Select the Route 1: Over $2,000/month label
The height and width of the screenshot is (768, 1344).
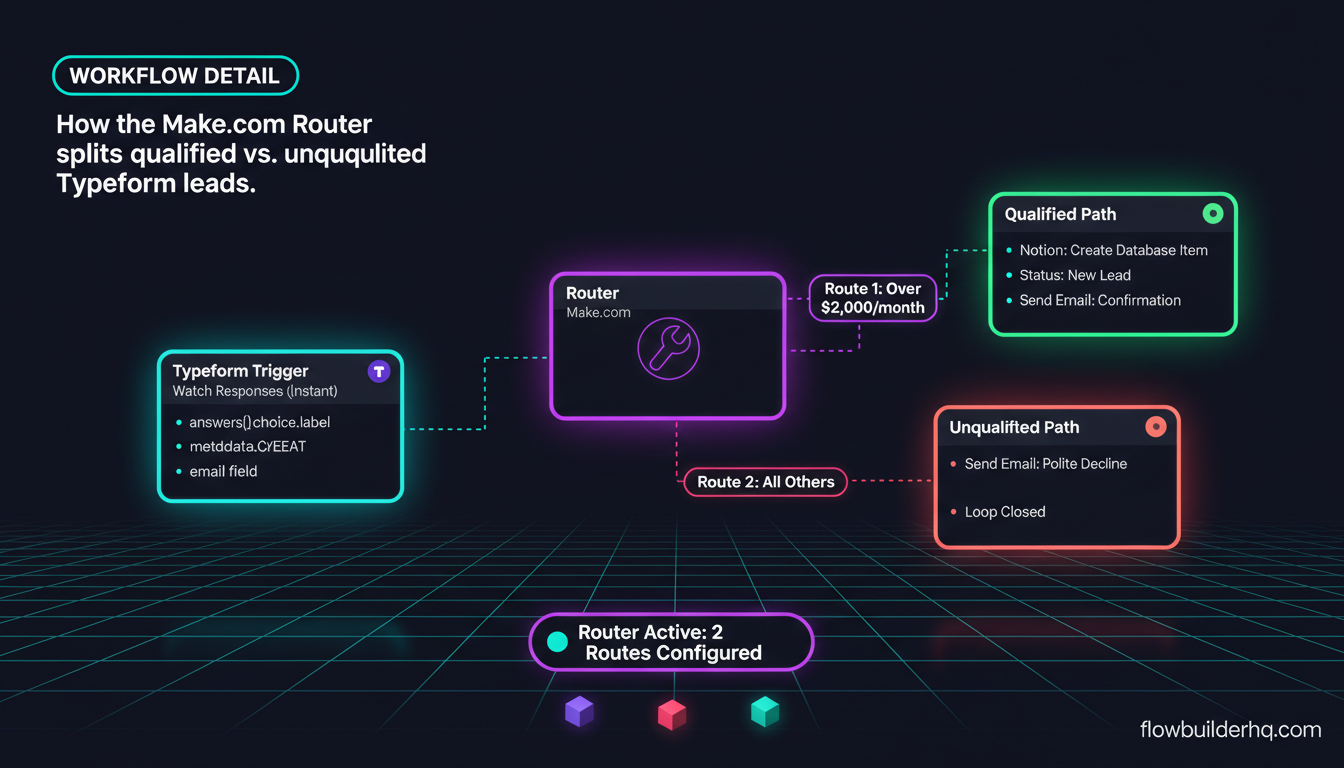click(873, 298)
